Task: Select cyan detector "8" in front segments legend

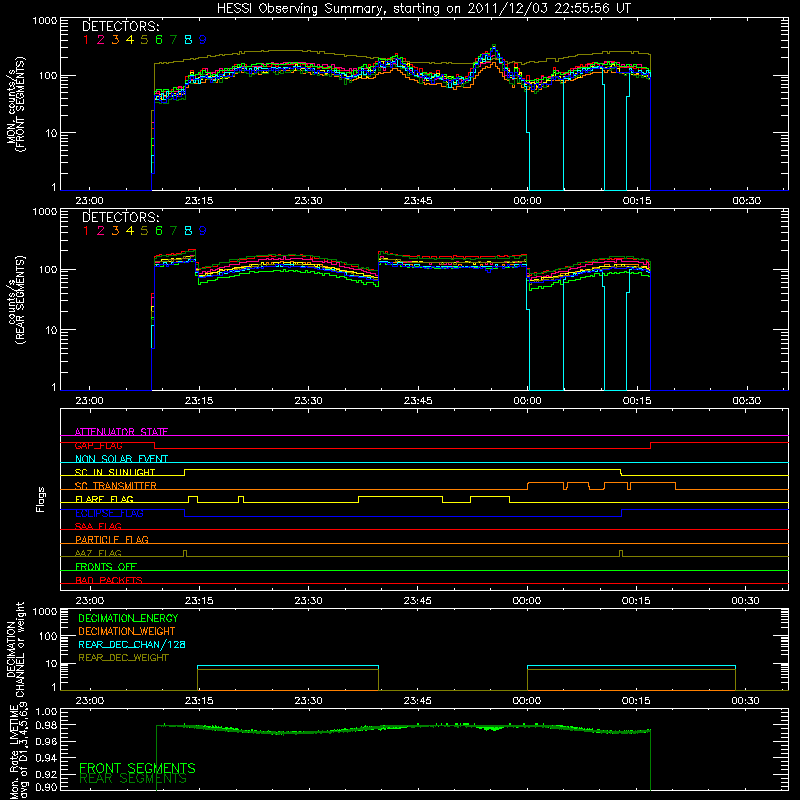Action: click(188, 39)
